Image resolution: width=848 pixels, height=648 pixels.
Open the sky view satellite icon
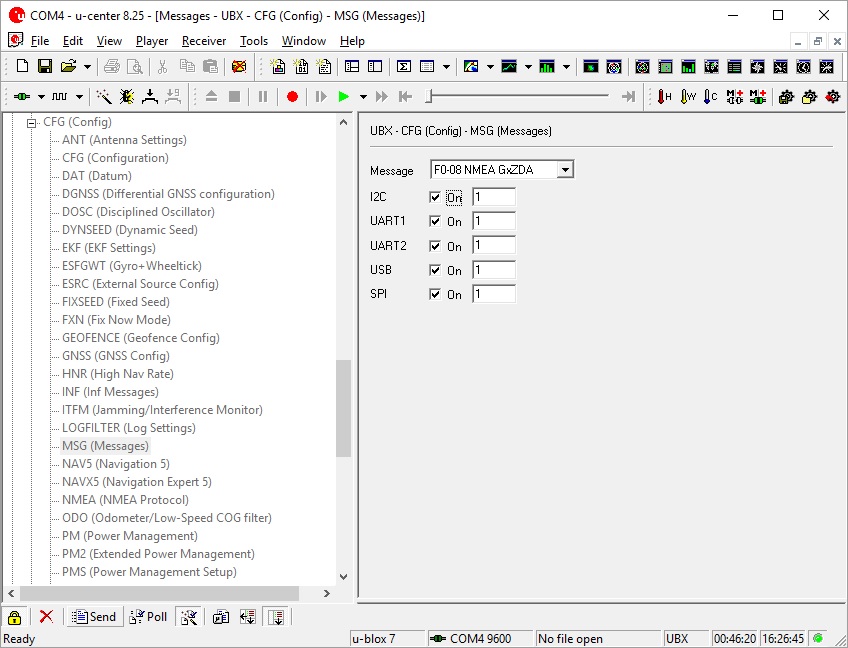(x=614, y=66)
